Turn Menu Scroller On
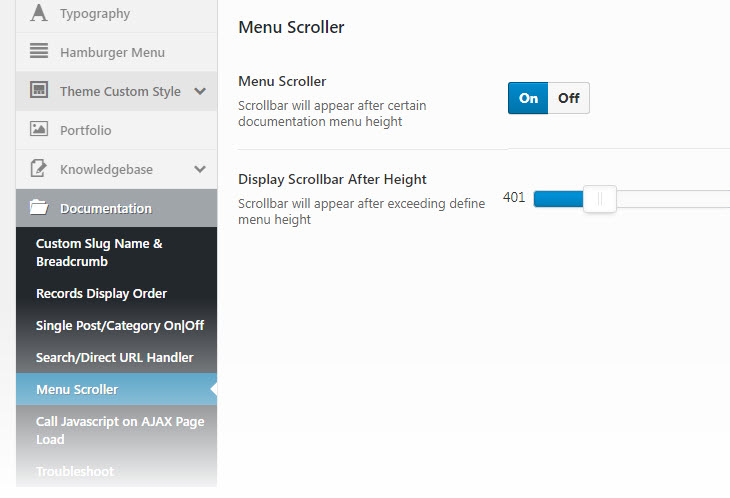Image resolution: width=730 pixels, height=498 pixels. coord(528,98)
